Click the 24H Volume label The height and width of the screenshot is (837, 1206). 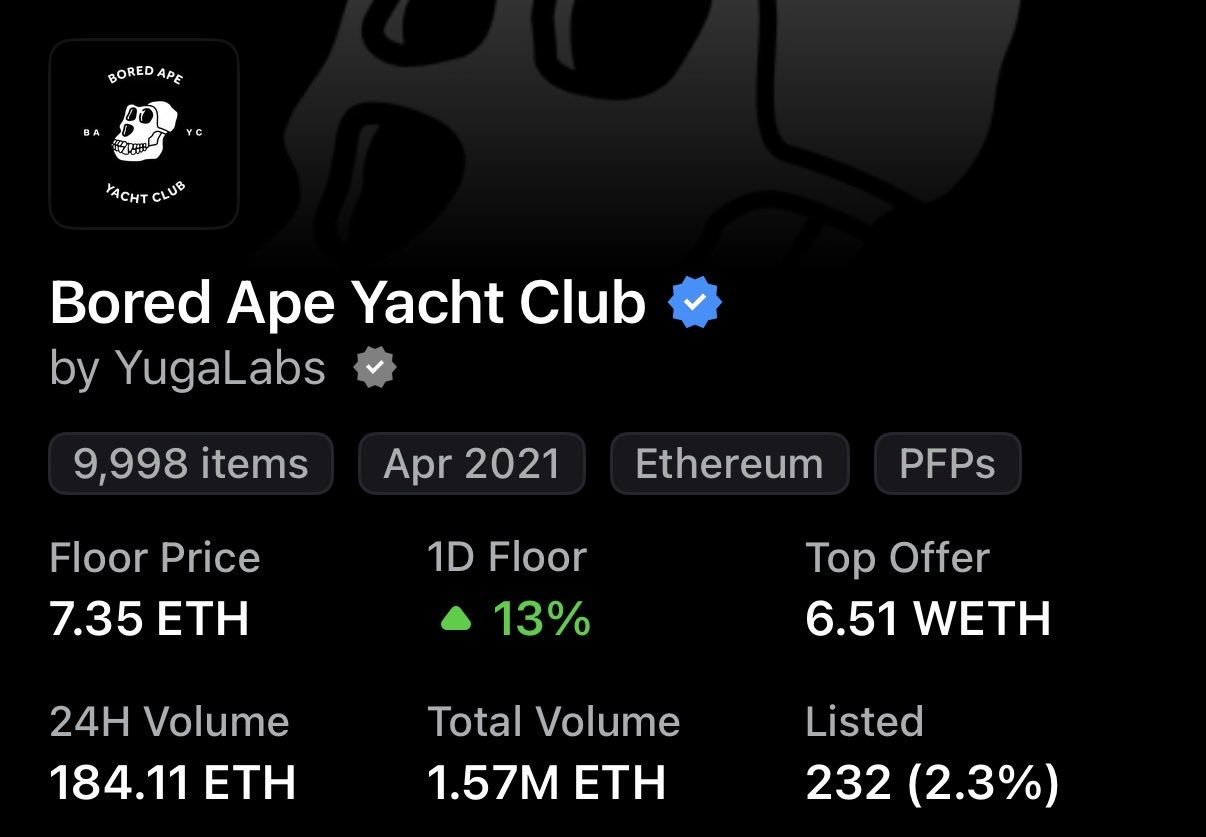(169, 722)
